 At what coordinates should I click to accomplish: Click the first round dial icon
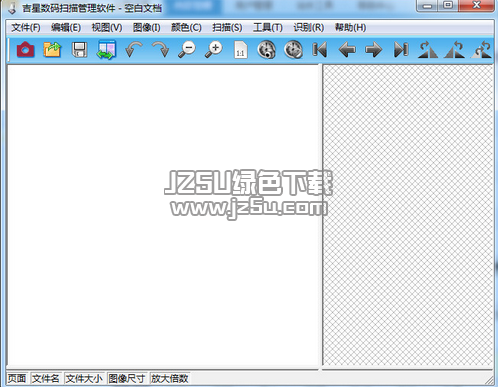(x=266, y=50)
